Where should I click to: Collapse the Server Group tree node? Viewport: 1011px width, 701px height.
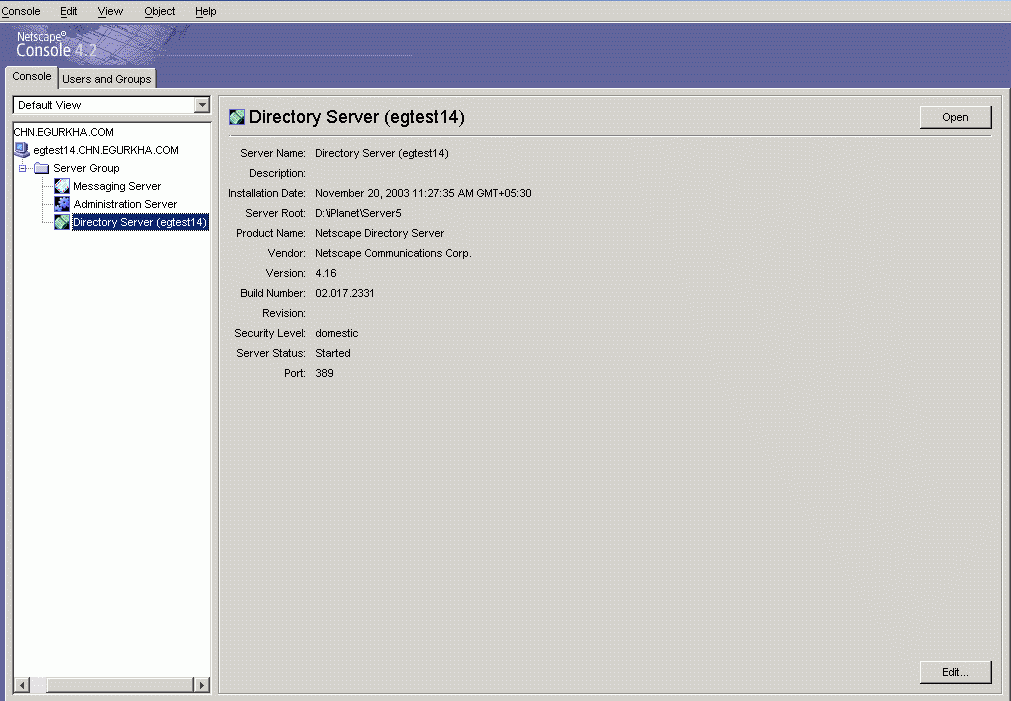[x=23, y=168]
